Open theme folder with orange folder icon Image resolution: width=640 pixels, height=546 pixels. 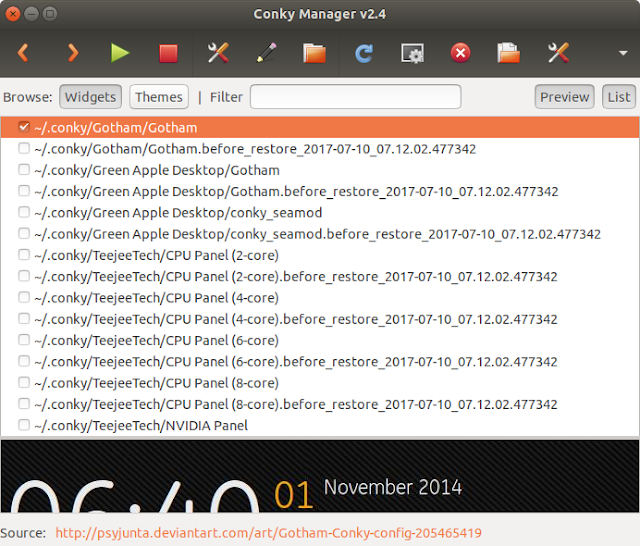pyautogui.click(x=314, y=53)
